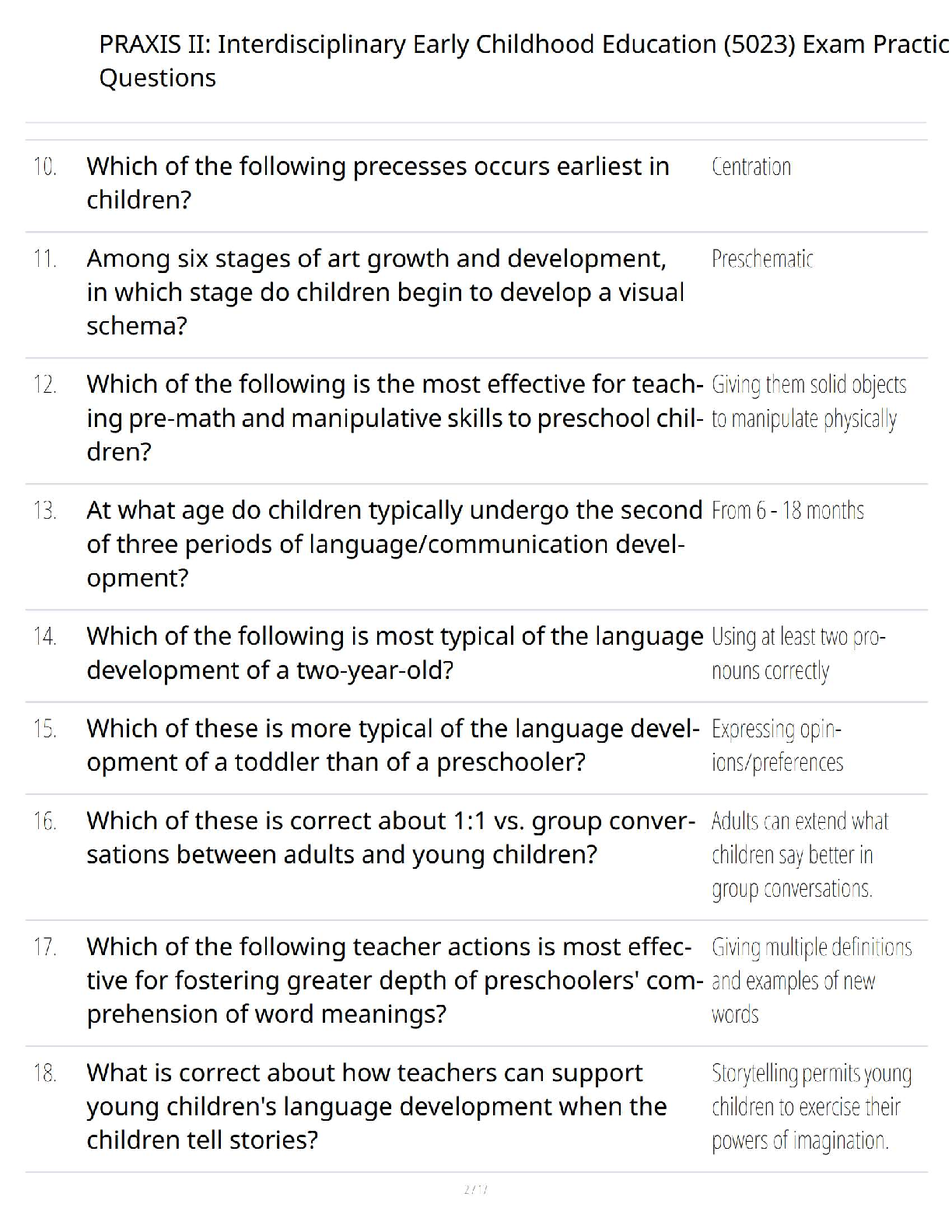Screen dimensions: 952x1232
Task: Select question 18 about children telling stories
Action: point(376,1106)
